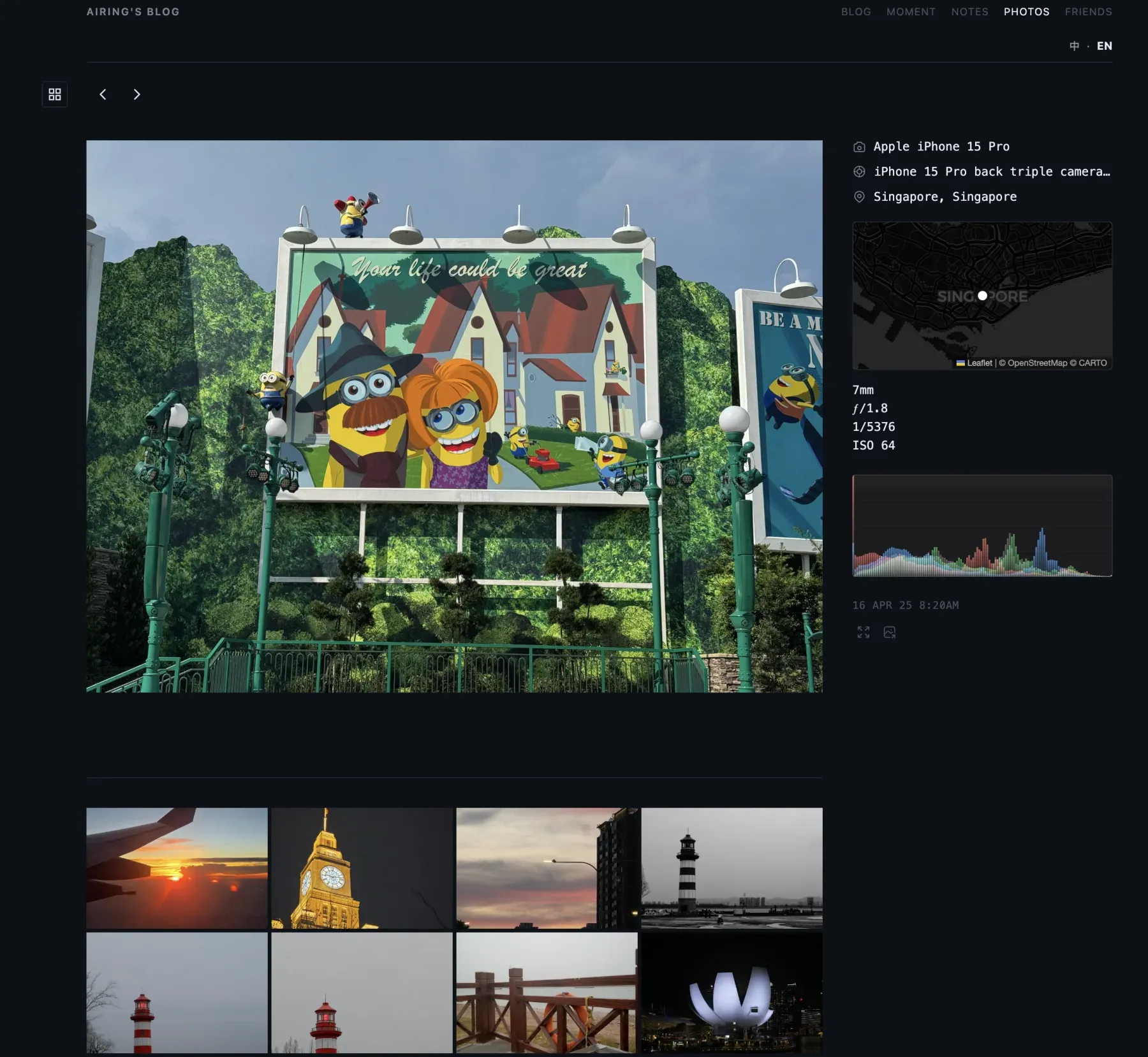The width and height of the screenshot is (1148, 1057).
Task: Click the image icon next to fullscreen
Action: (890, 632)
